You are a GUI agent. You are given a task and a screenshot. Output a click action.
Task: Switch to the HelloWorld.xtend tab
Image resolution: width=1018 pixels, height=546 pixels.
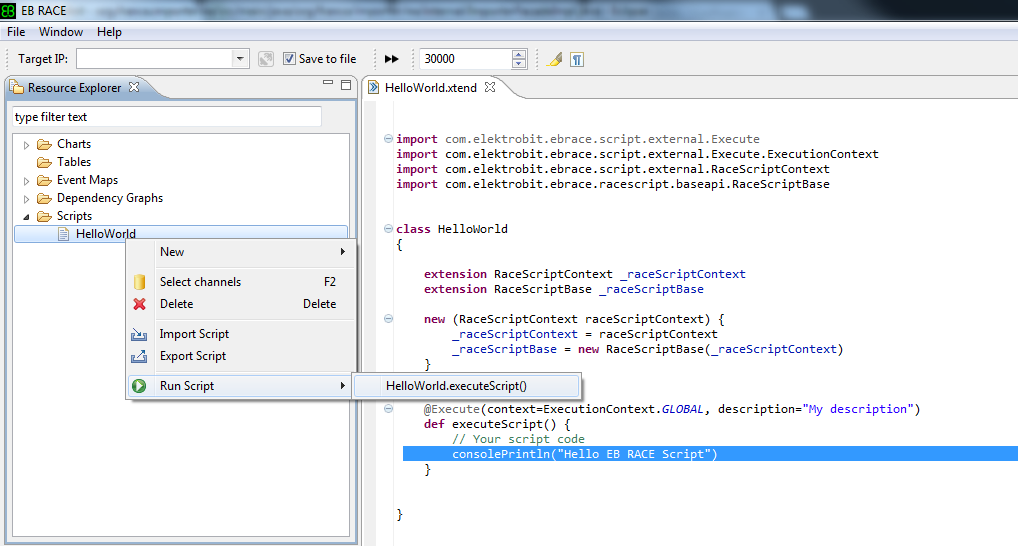tap(431, 88)
